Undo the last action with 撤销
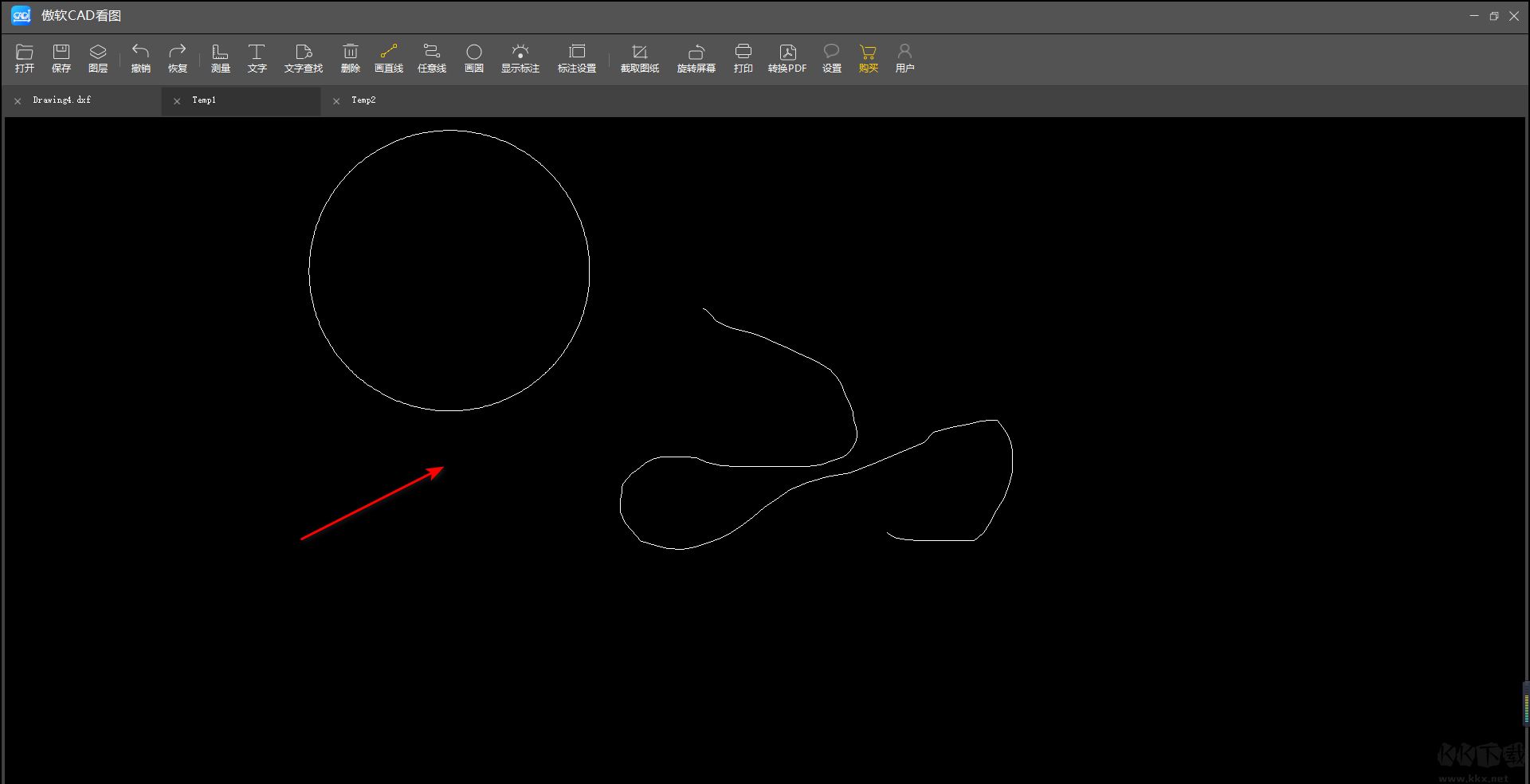This screenshot has width=1530, height=784. click(140, 58)
